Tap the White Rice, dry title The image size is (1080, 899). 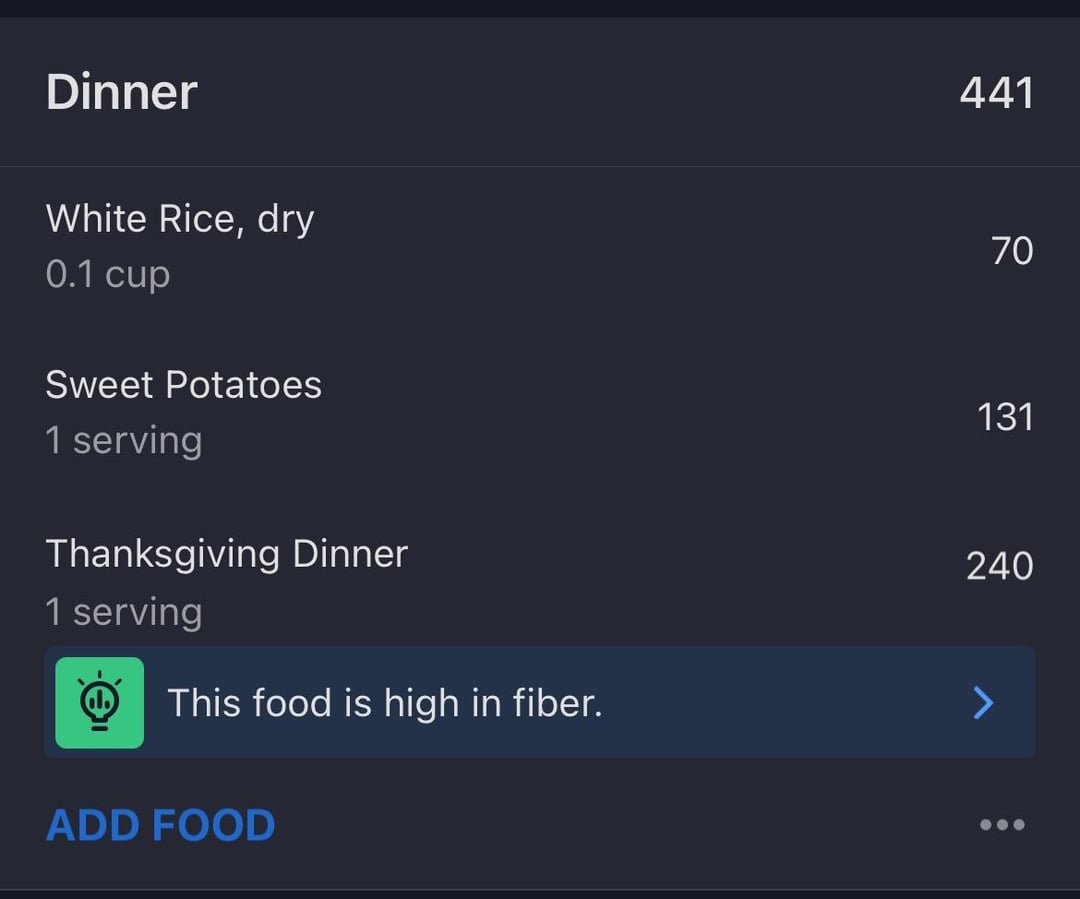(x=180, y=219)
